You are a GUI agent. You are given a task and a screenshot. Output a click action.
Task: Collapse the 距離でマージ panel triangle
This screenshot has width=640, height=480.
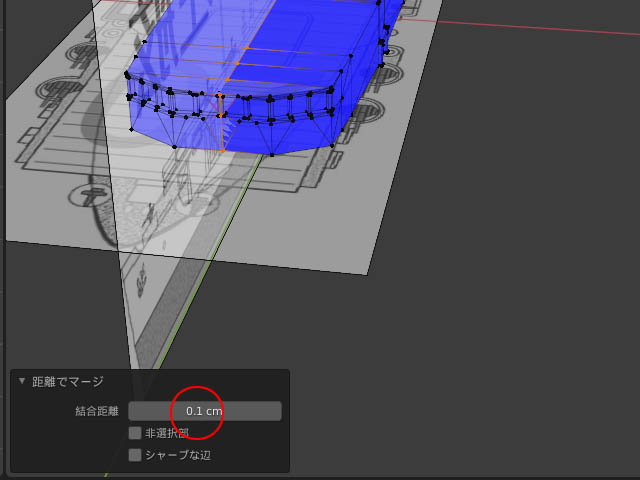coord(22,381)
